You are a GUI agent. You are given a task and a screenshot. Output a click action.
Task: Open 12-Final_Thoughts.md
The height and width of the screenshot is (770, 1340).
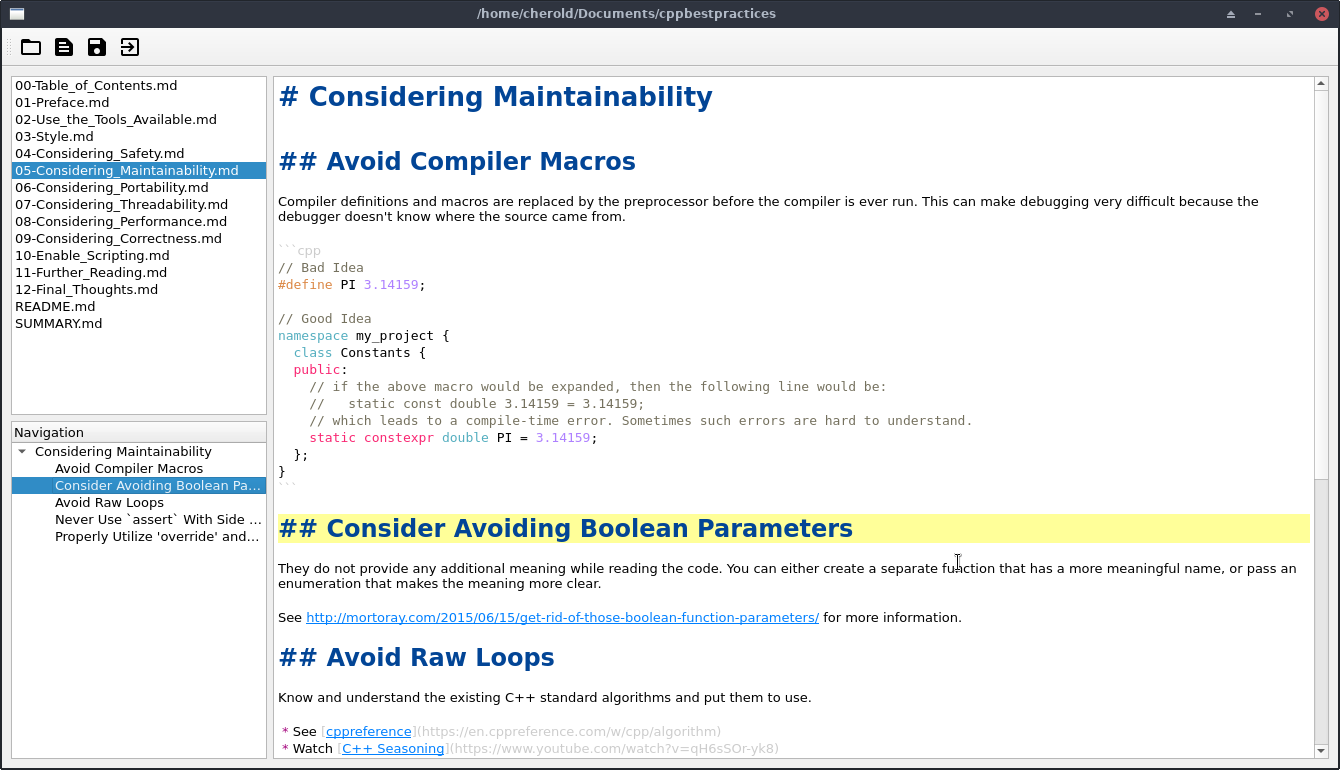click(x=139, y=290)
